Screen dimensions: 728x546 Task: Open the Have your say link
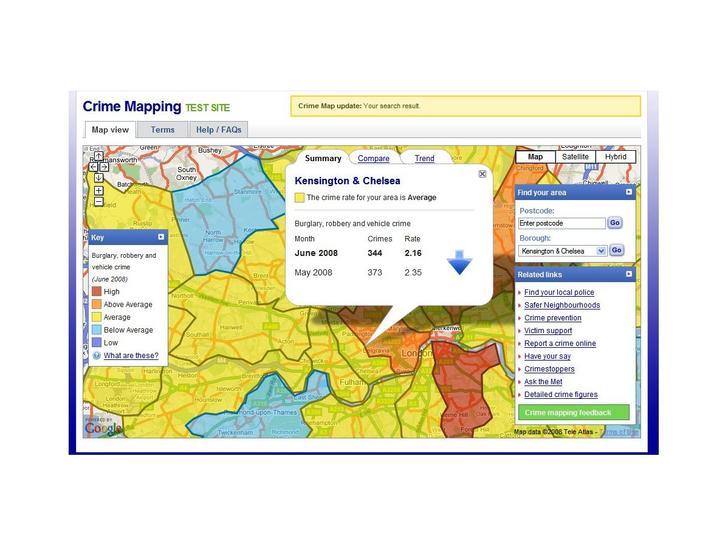click(547, 356)
